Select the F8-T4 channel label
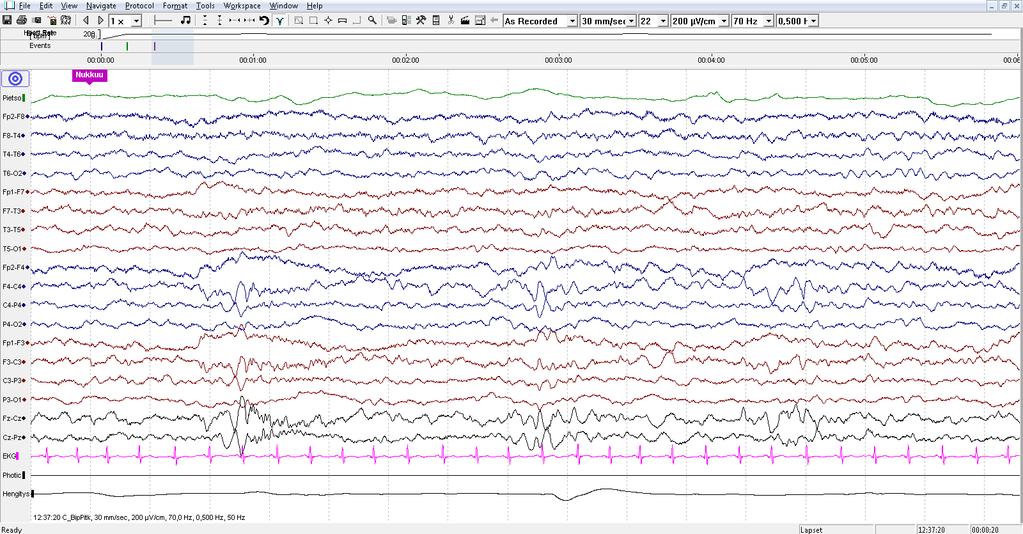The height and width of the screenshot is (534, 1023). pyautogui.click(x=13, y=136)
